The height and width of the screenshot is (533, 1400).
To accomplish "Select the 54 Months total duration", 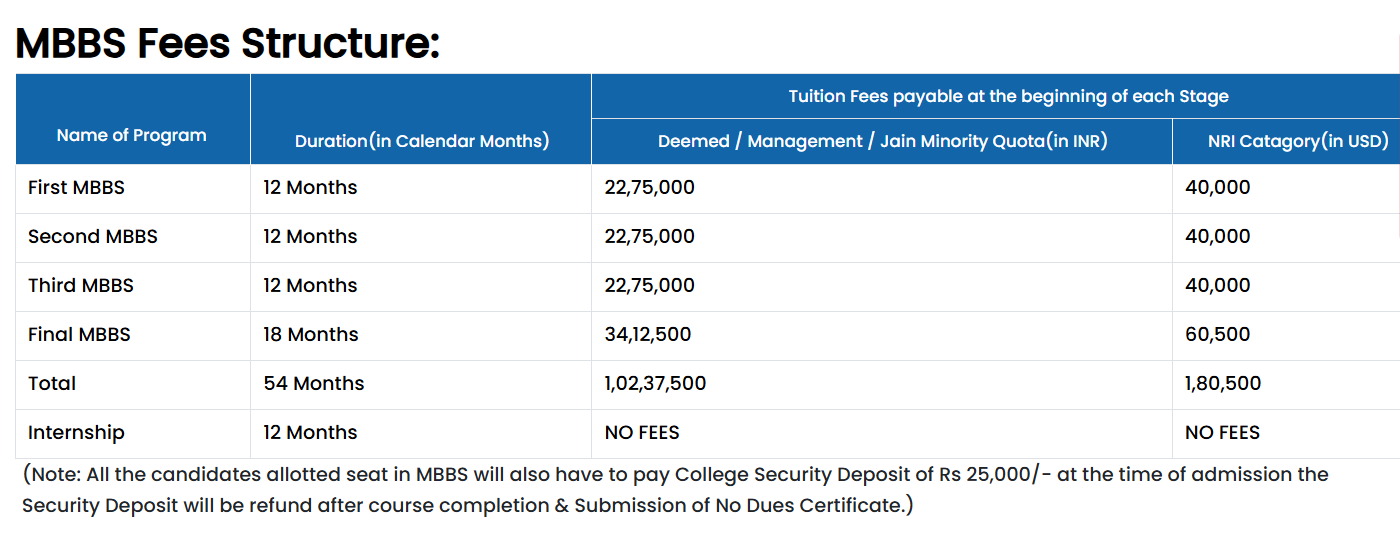I will click(314, 383).
